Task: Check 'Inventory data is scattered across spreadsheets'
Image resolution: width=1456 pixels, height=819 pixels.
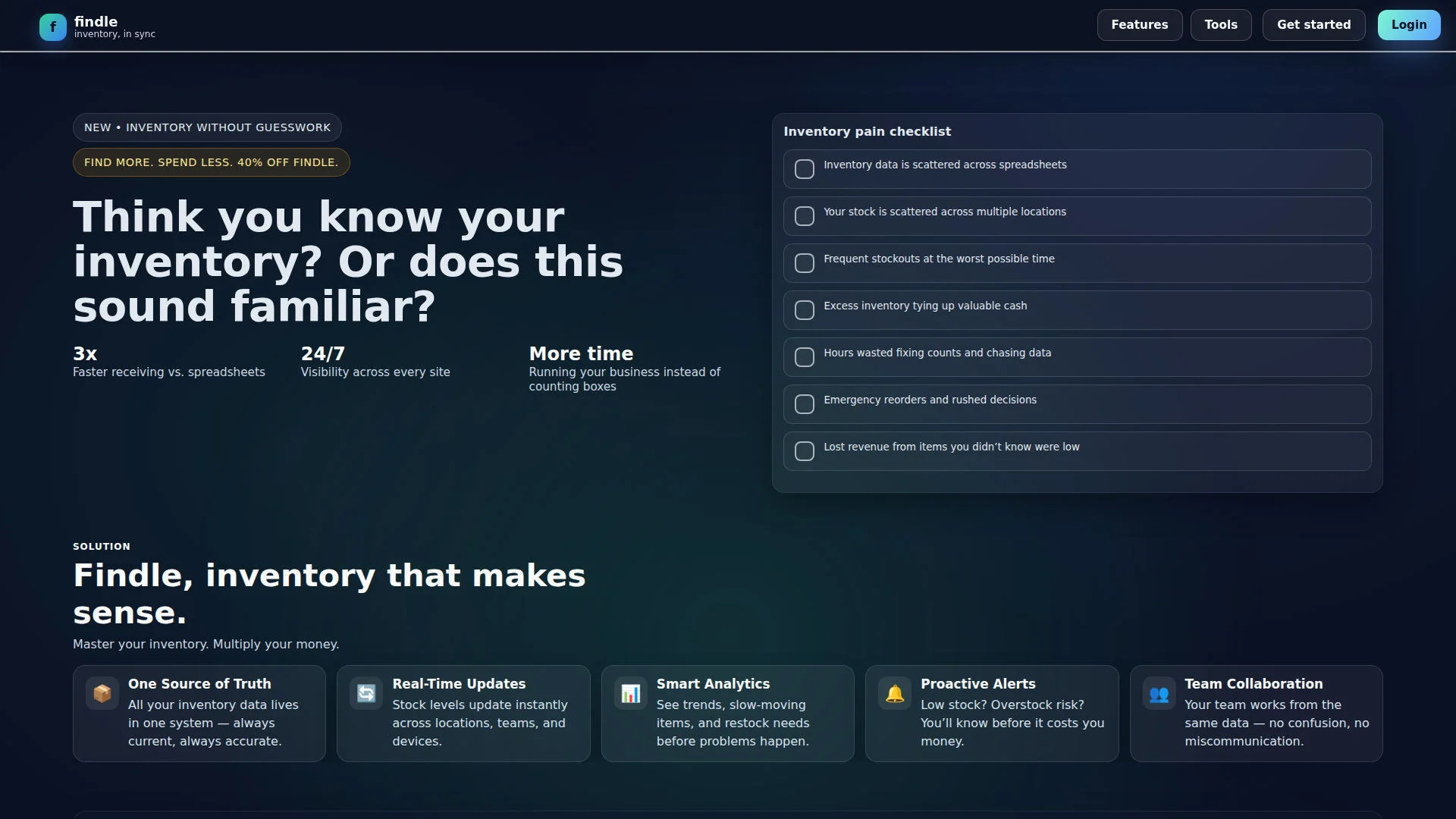Action: pyautogui.click(x=805, y=169)
